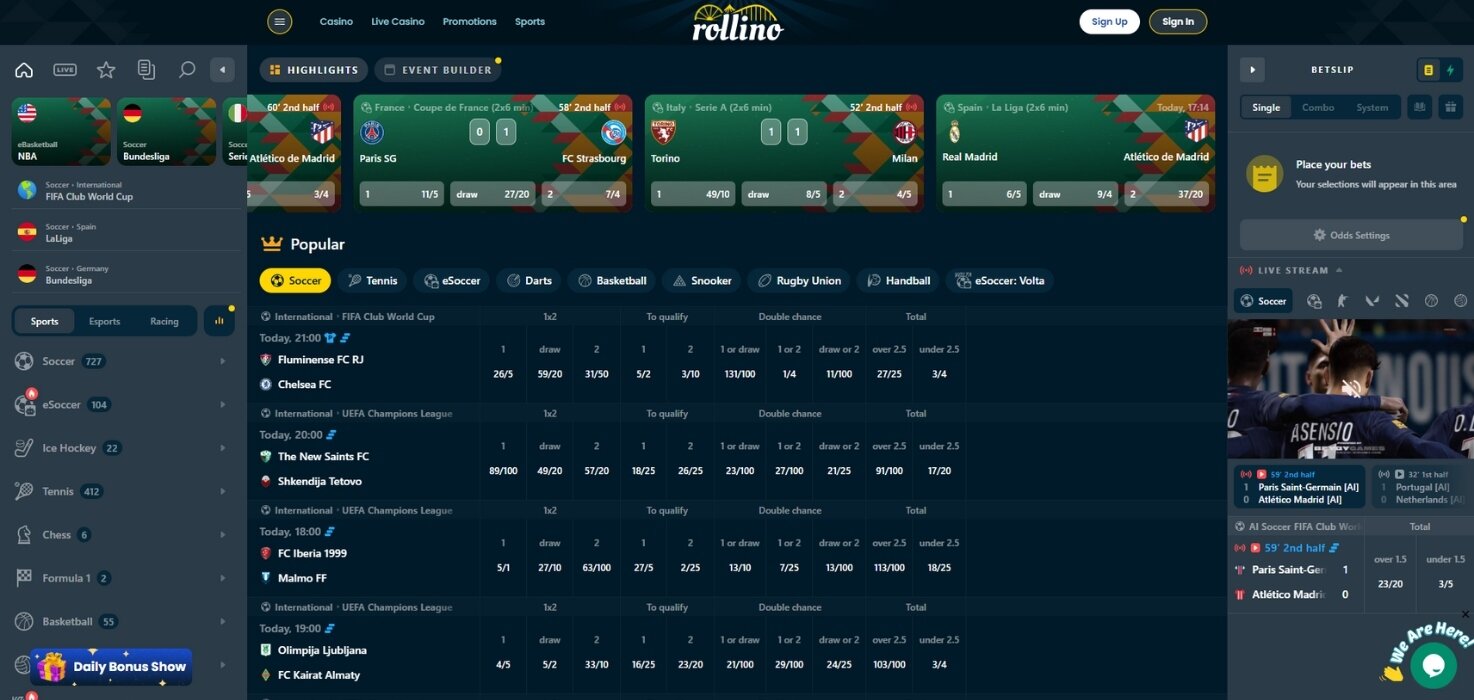This screenshot has width=1474, height=700.
Task: Filter popular events by Snooker
Action: coord(701,281)
